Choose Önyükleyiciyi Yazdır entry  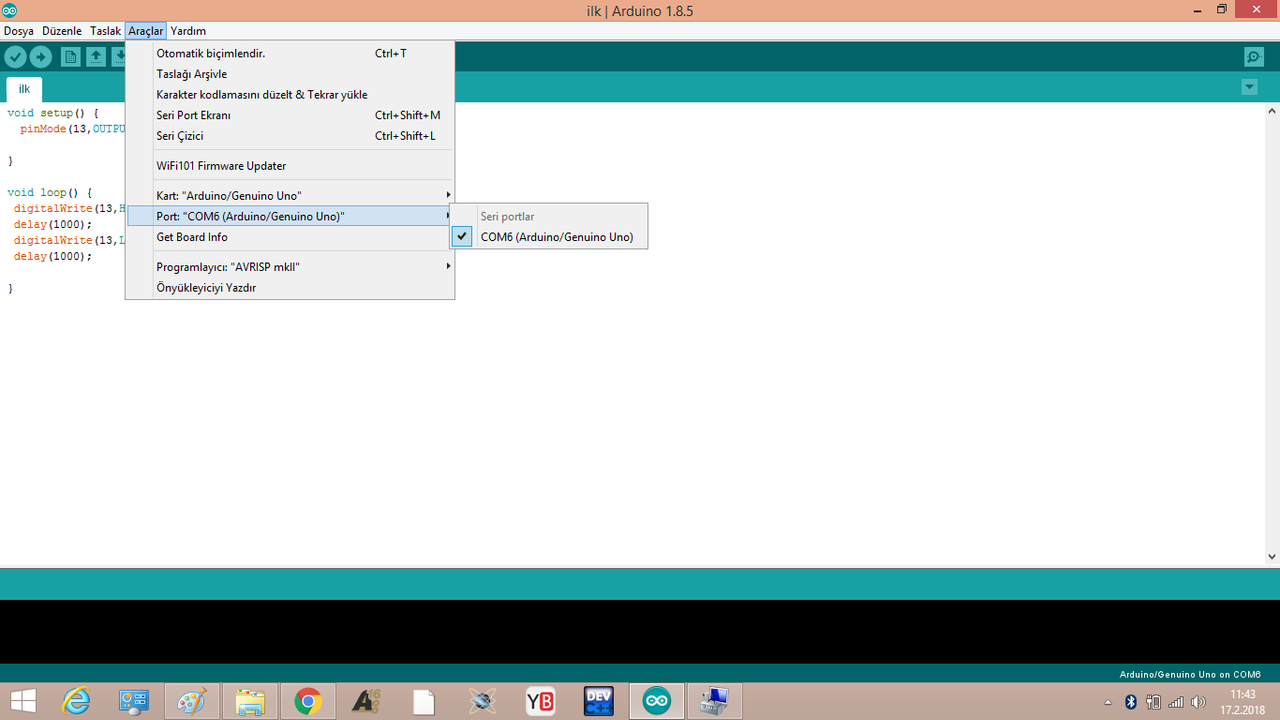290,287
